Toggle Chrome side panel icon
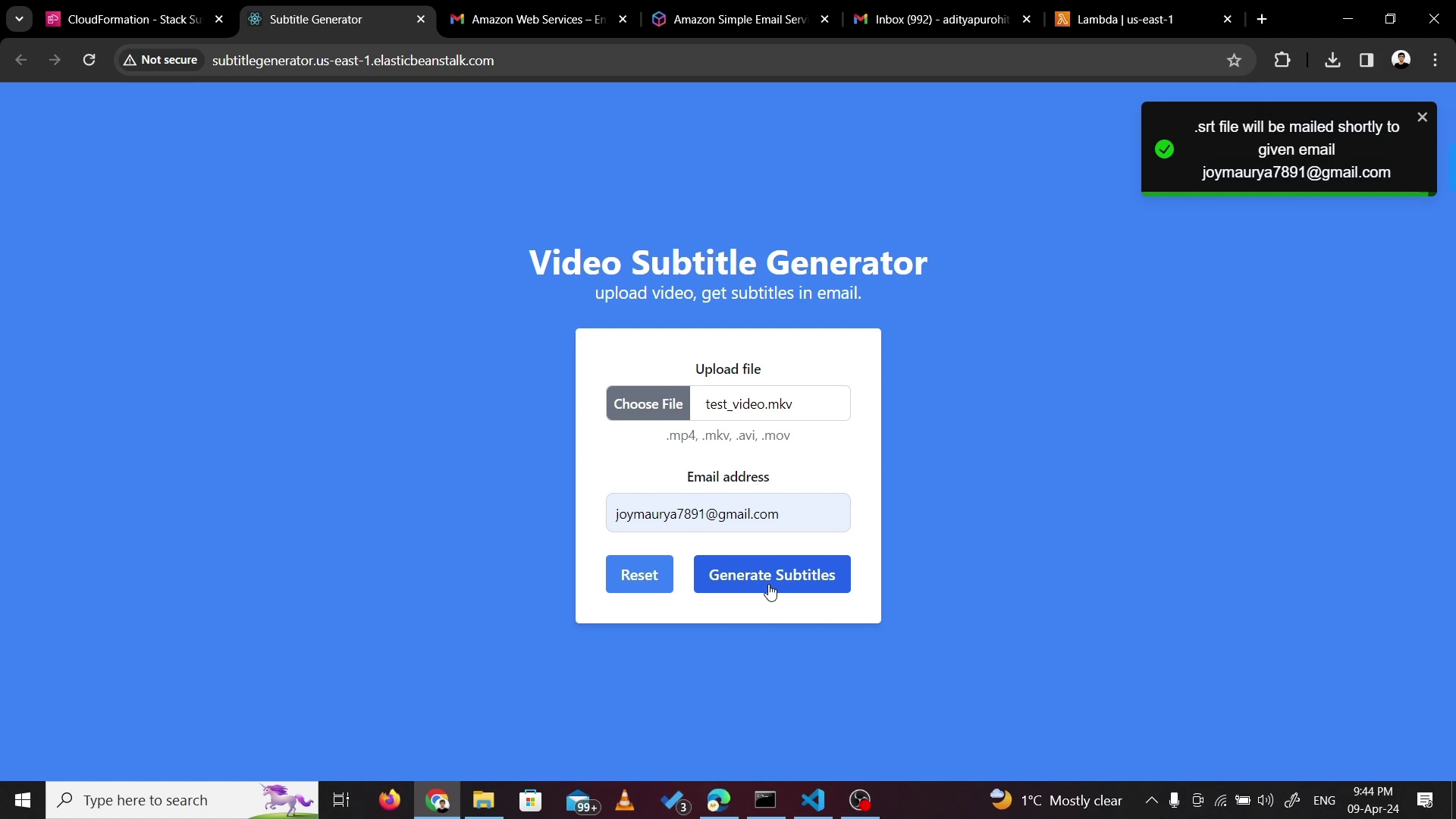 pyautogui.click(x=1367, y=60)
